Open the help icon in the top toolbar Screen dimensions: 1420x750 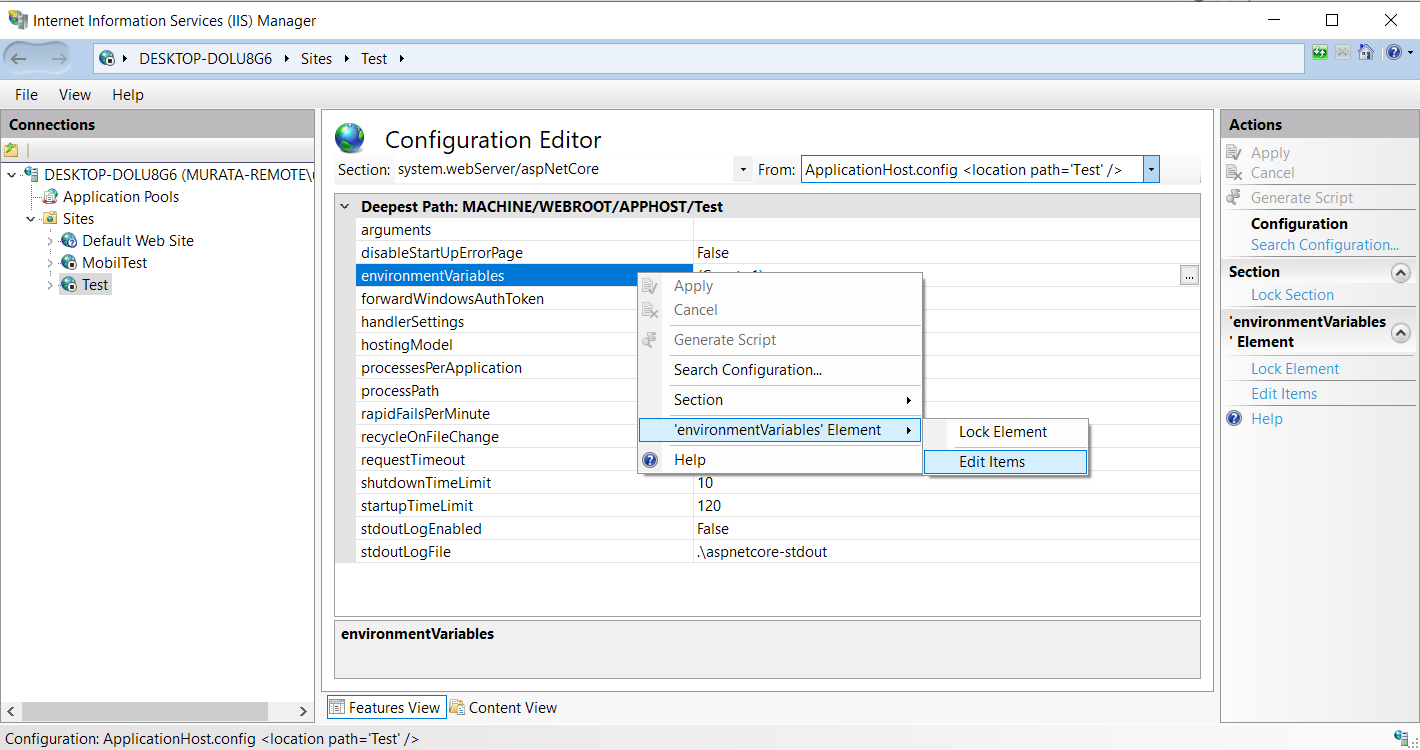[x=1393, y=52]
